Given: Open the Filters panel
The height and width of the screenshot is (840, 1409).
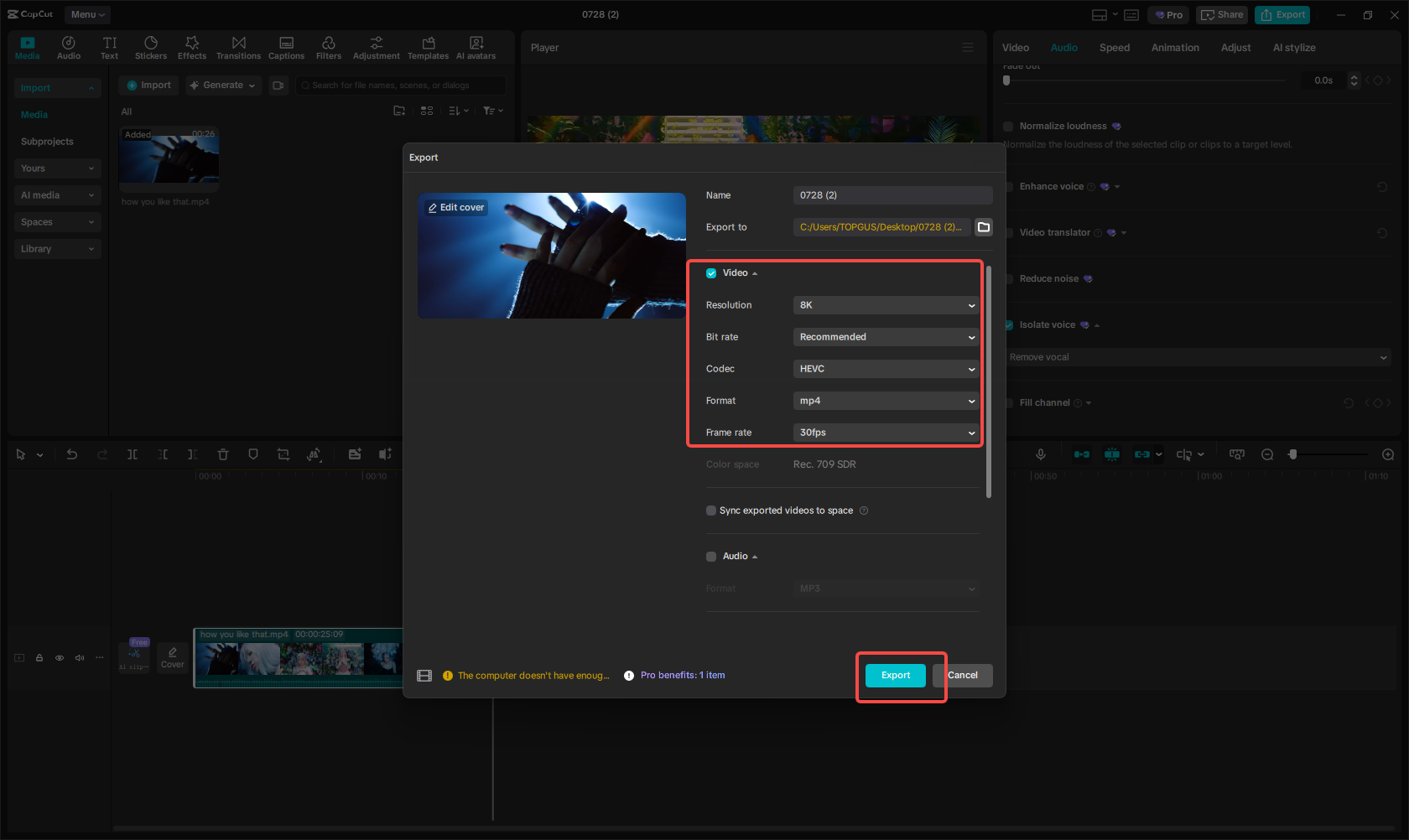Looking at the screenshot, I should (x=328, y=46).
